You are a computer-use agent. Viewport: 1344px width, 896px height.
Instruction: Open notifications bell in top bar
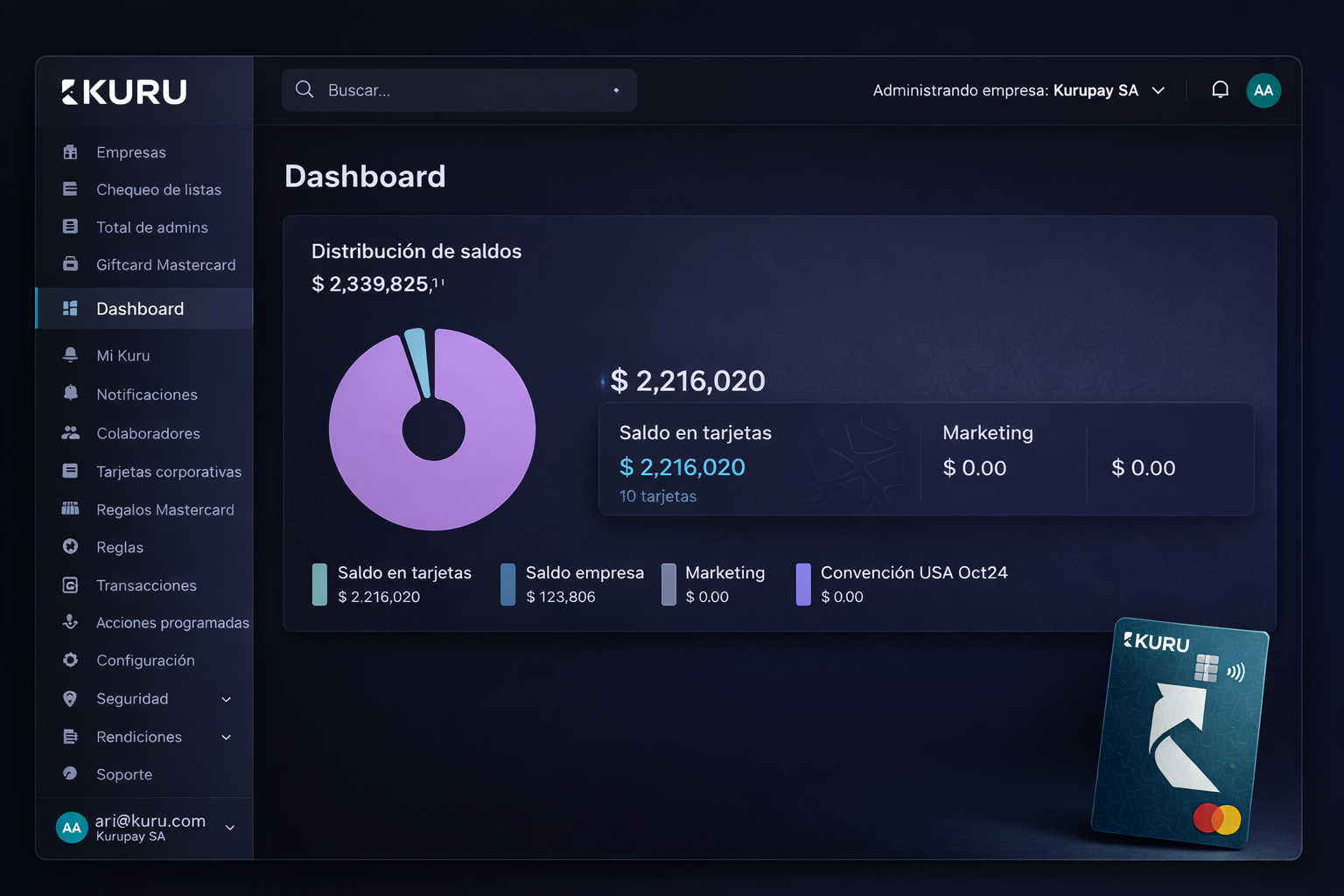point(1220,90)
